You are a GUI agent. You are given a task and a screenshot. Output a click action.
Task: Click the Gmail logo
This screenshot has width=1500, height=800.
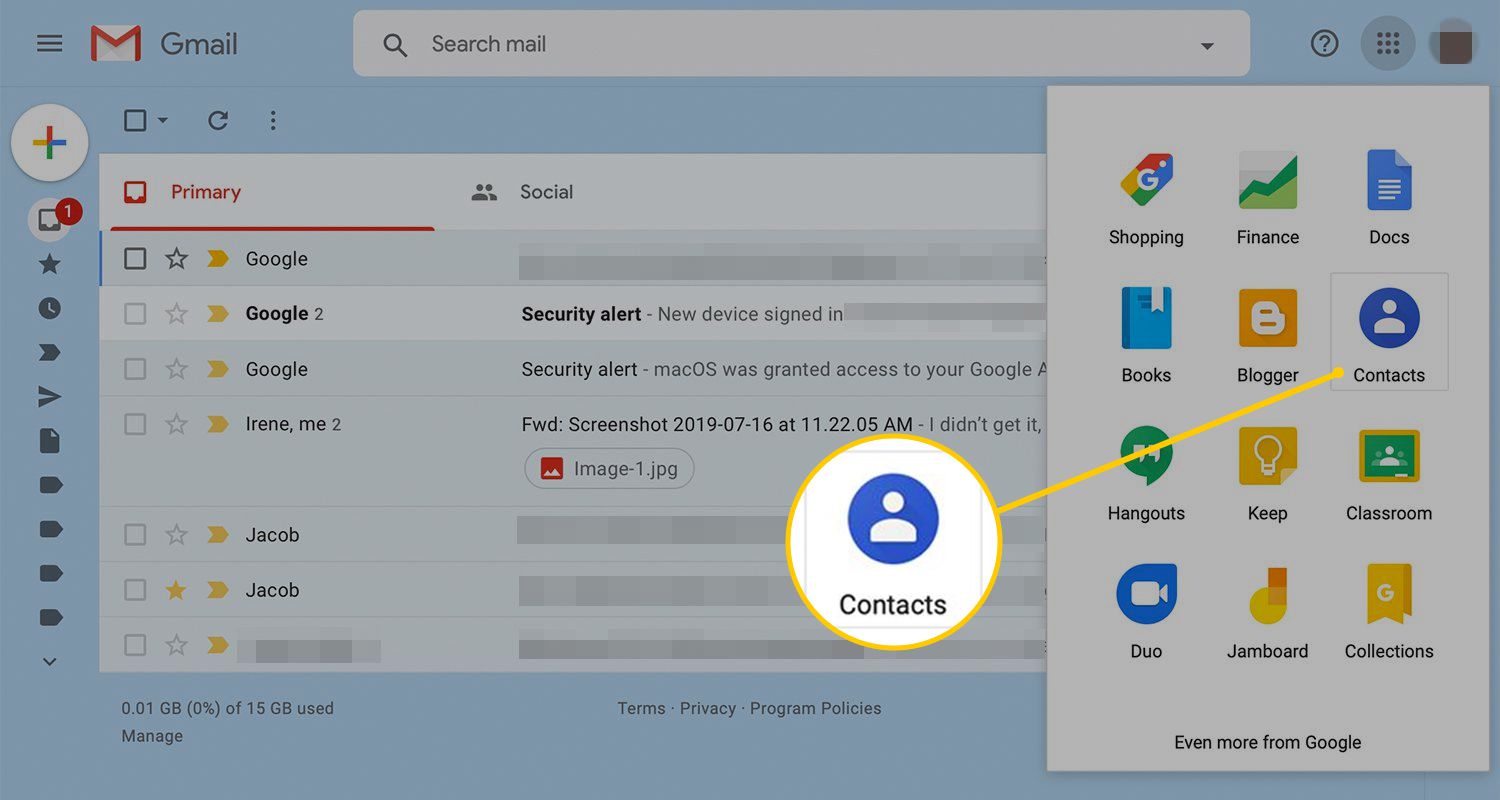click(x=165, y=44)
